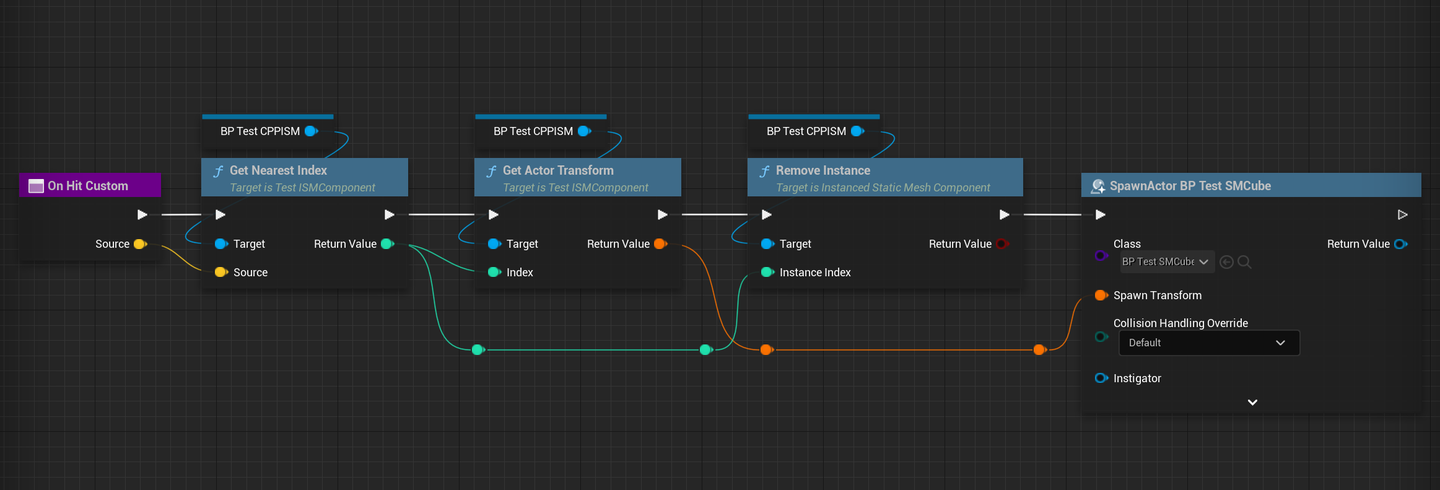Select the green reroute node below Get Nearest Index
Screen dimensions: 1440x490
point(477,350)
